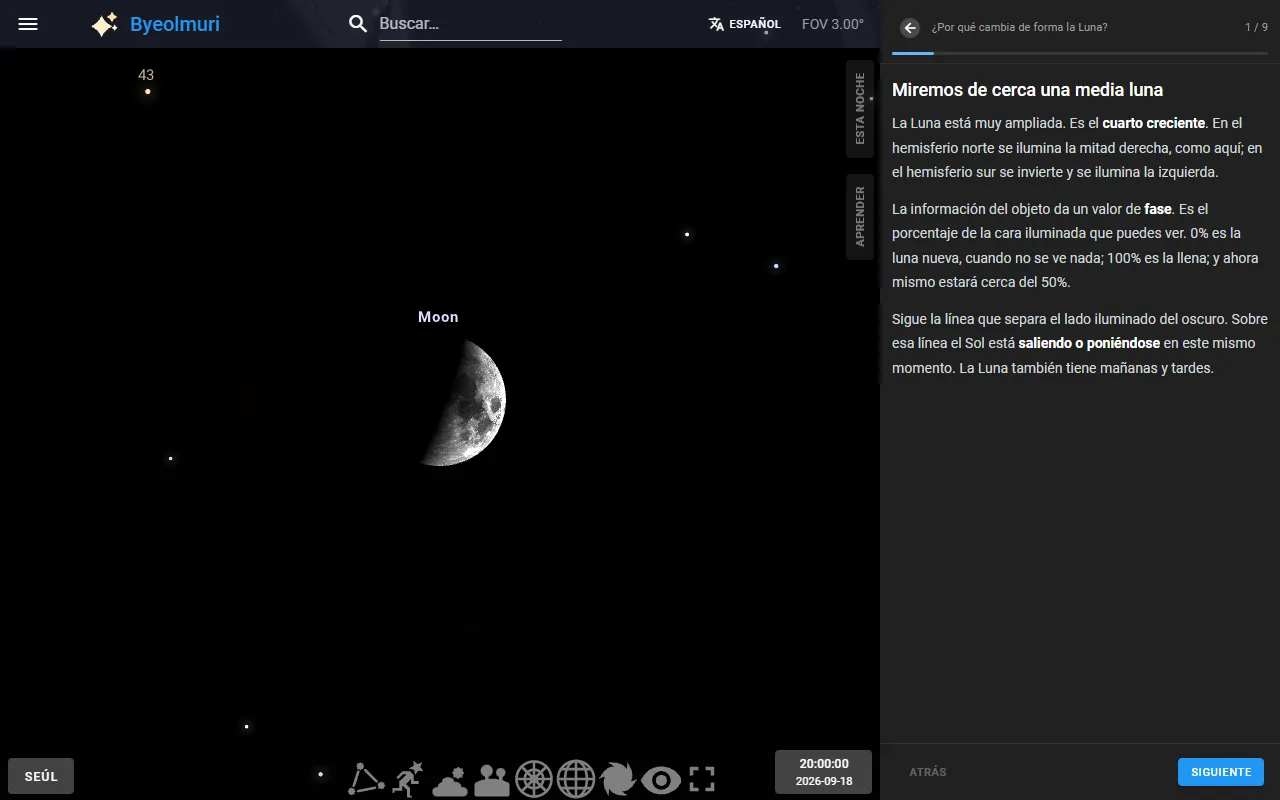Click the bold term cuarto creciente
This screenshot has height=800, width=1280.
(x=1153, y=123)
